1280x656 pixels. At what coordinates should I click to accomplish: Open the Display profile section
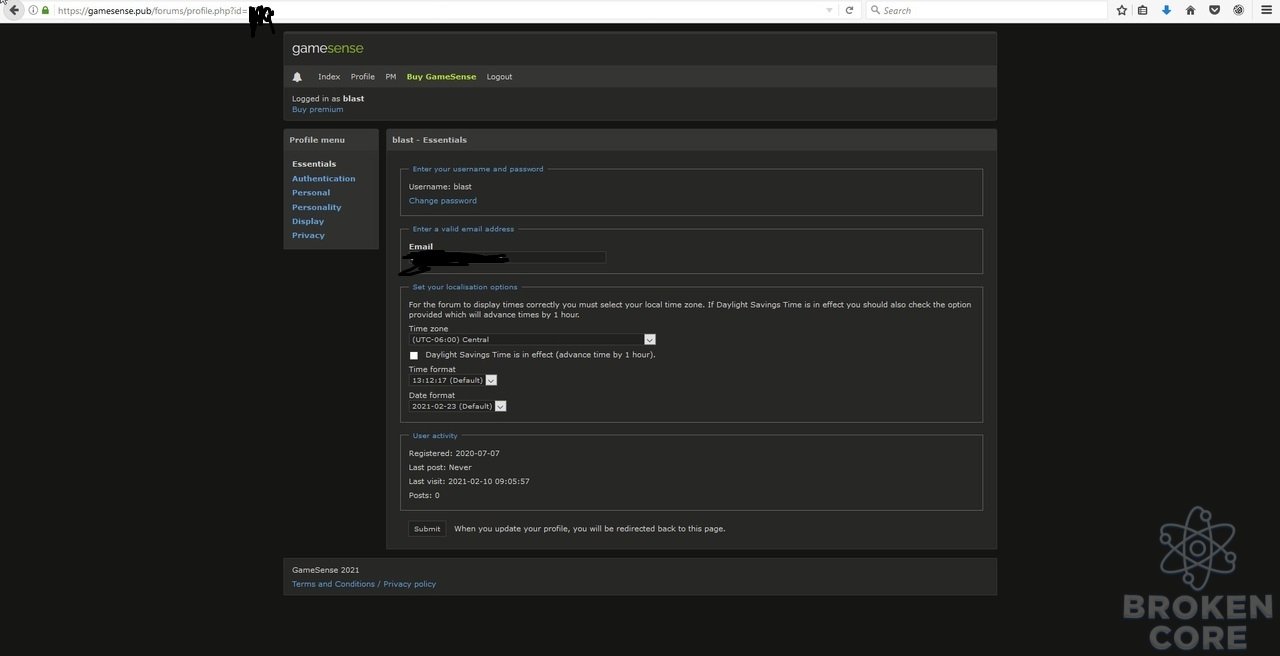(308, 221)
